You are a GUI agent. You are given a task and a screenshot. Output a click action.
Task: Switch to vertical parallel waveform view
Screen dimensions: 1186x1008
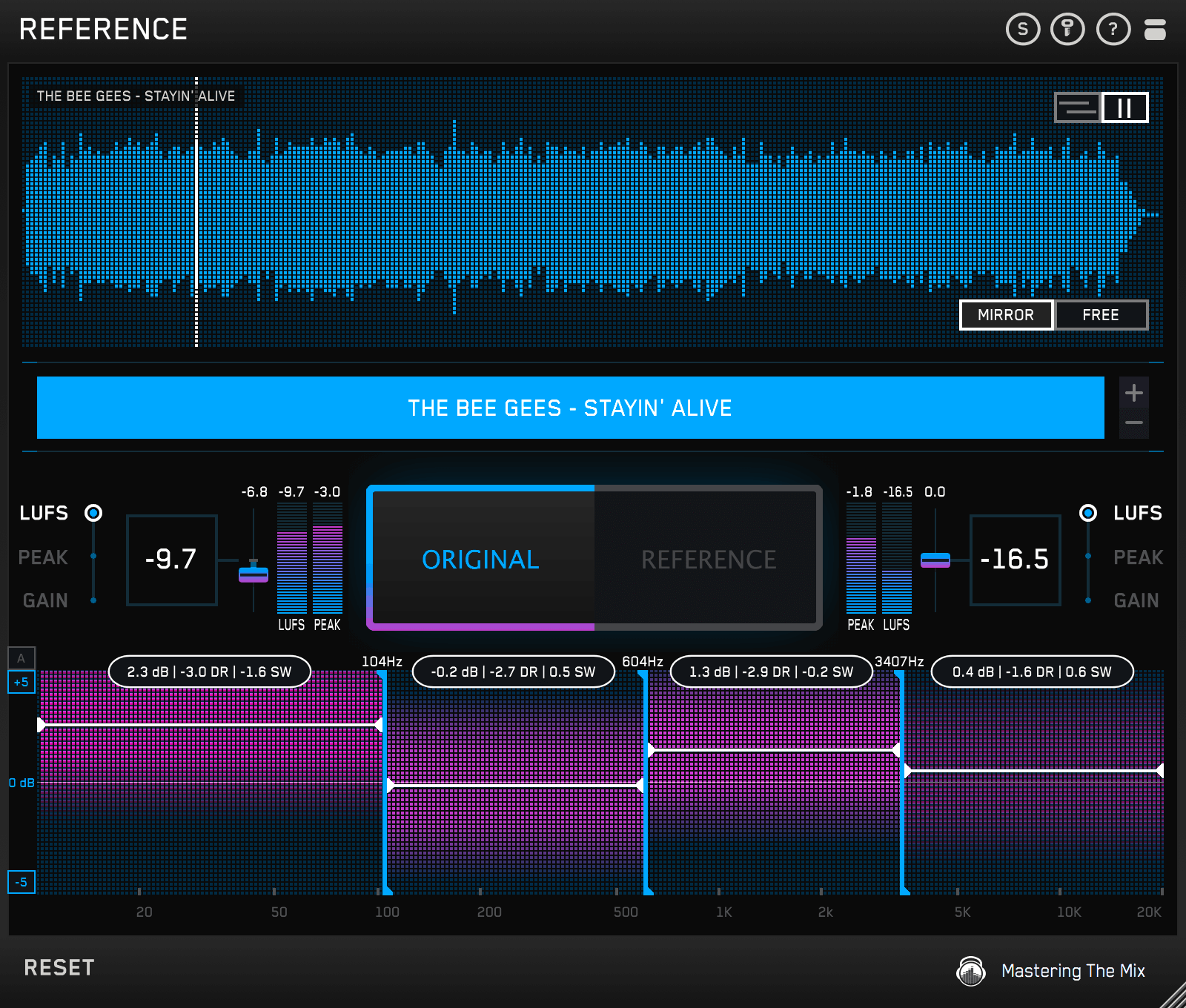click(x=1124, y=107)
